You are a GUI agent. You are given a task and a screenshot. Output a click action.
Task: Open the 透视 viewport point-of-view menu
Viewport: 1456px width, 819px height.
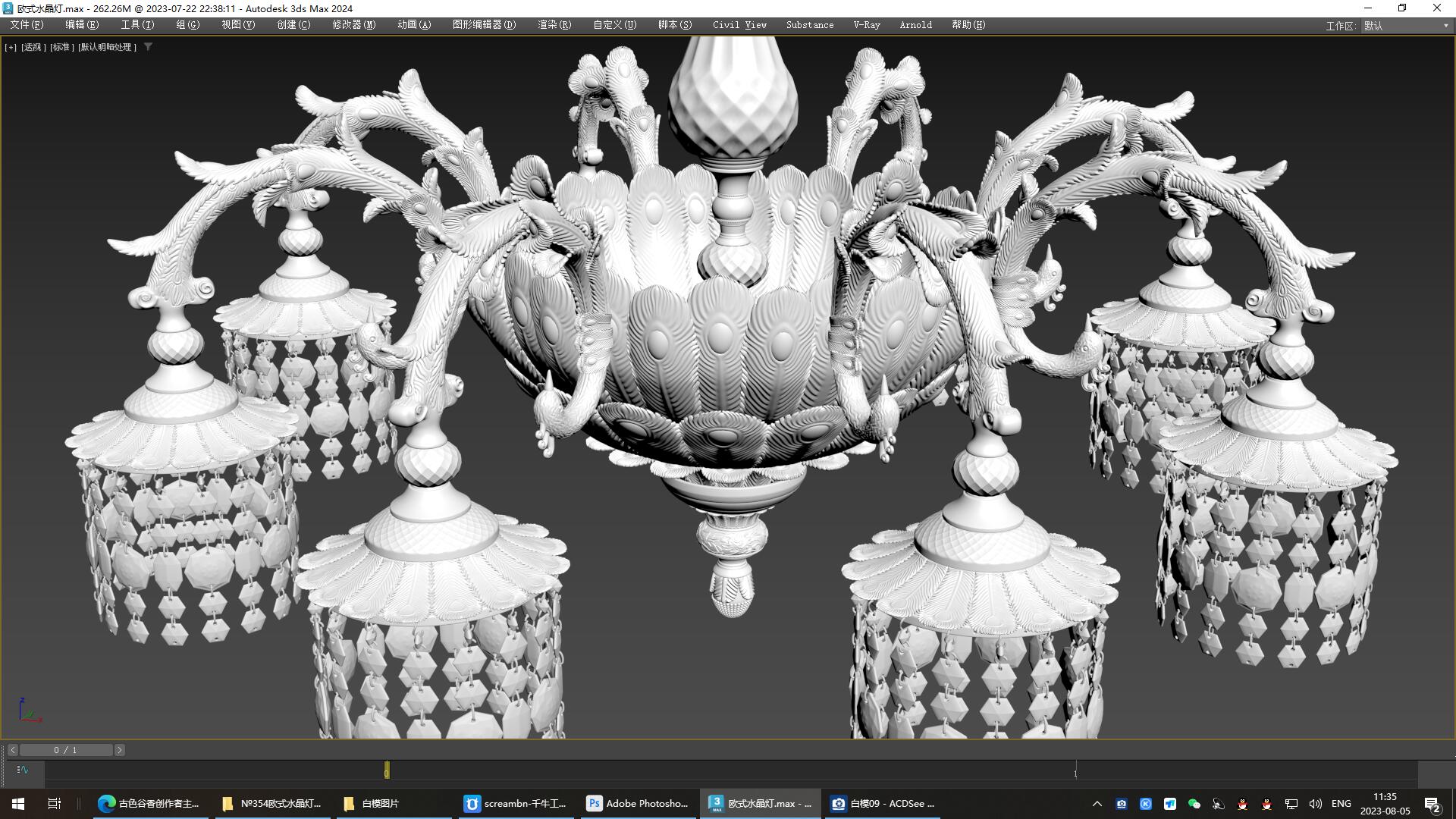pos(33,47)
